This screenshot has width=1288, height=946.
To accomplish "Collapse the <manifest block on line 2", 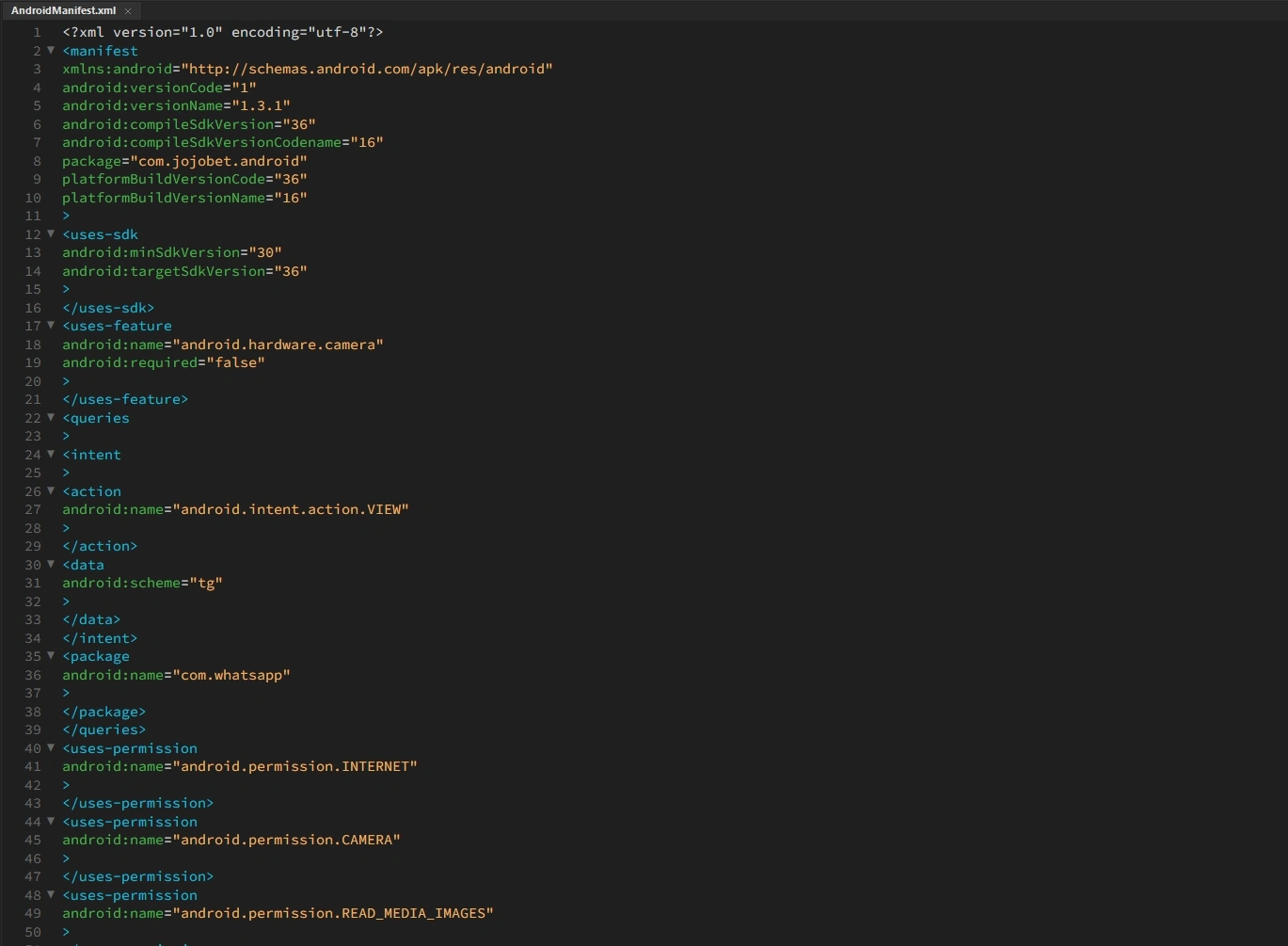I will pos(51,51).
